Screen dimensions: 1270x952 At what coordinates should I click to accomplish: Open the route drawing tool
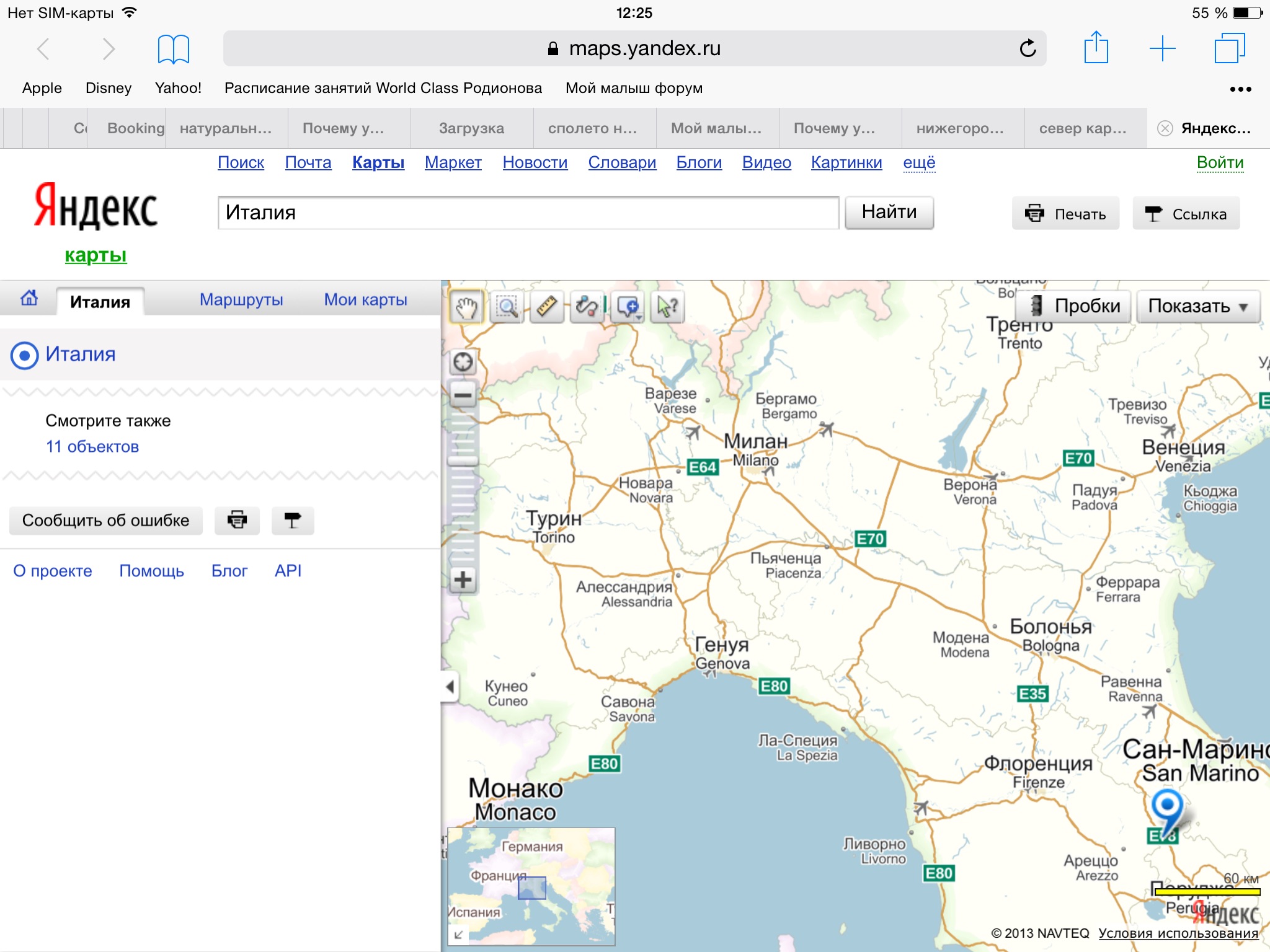587,307
